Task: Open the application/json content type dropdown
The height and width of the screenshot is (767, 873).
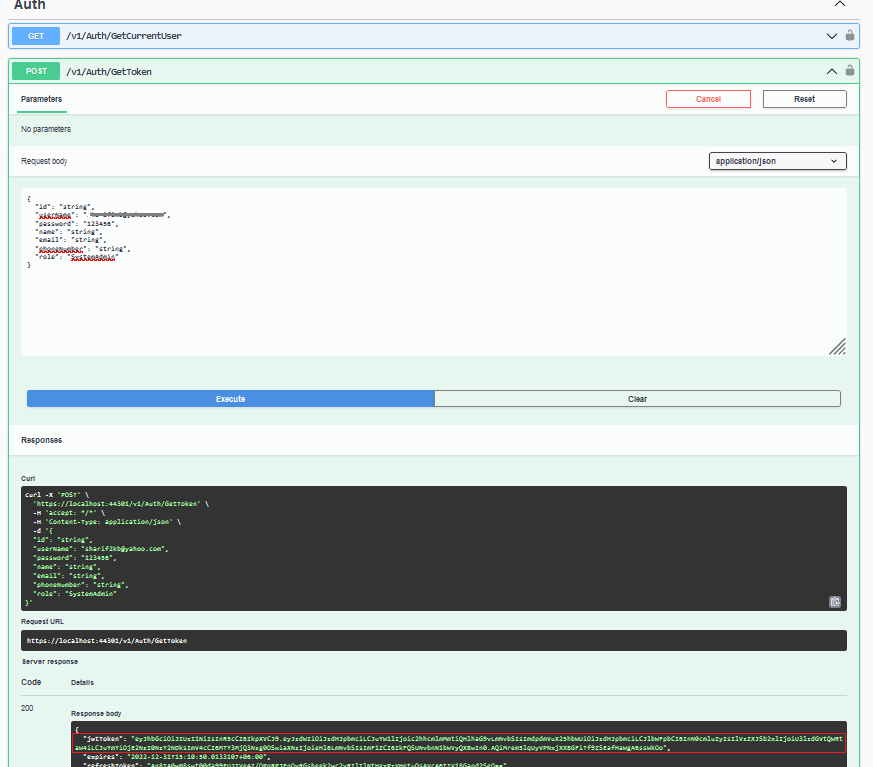Action: pos(778,161)
